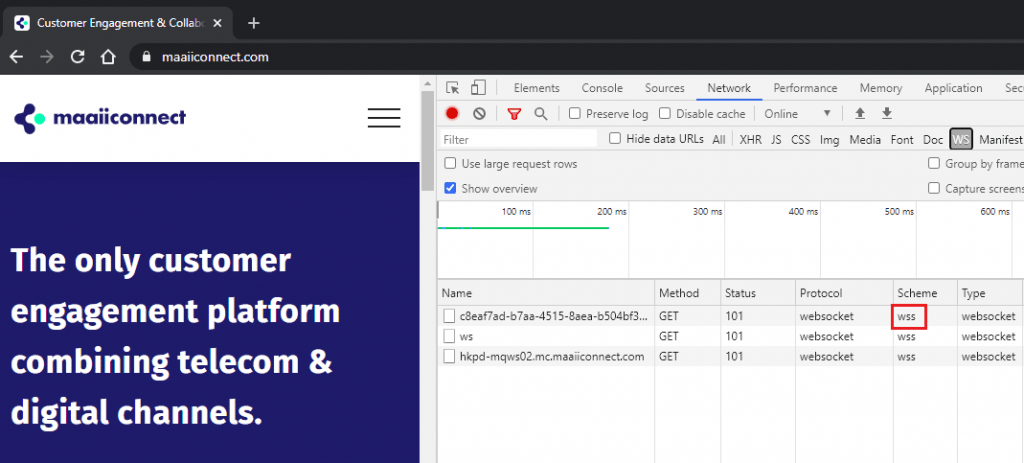Screen dimensions: 1024x463
Task: Go to the browser home icon
Action: click(108, 57)
